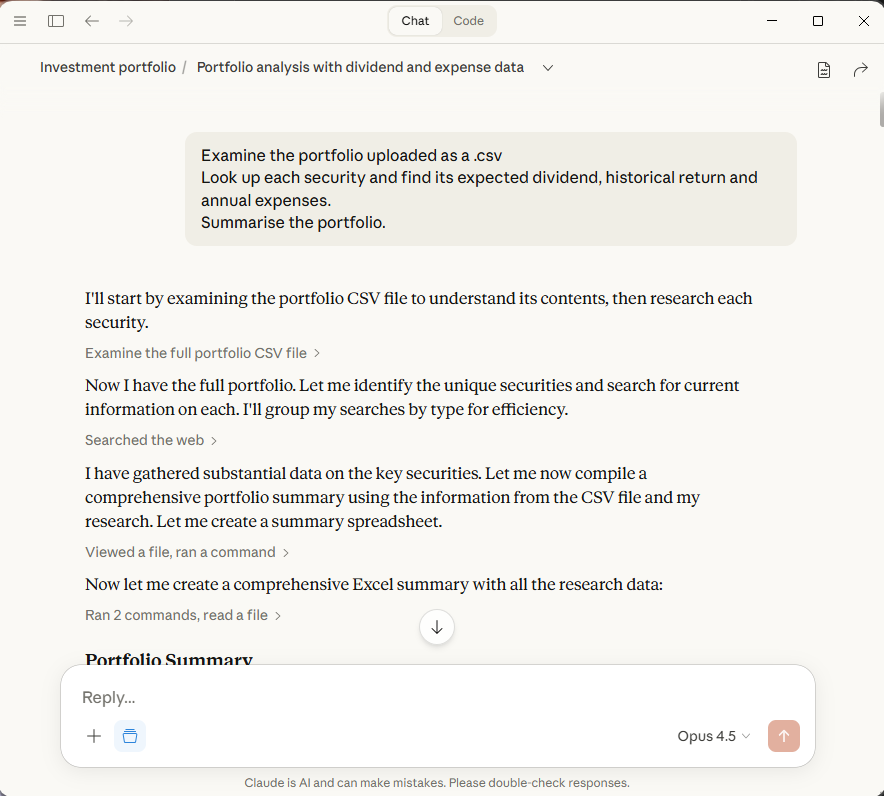Click the share arrow icon
This screenshot has height=796, width=884.
[x=860, y=69]
